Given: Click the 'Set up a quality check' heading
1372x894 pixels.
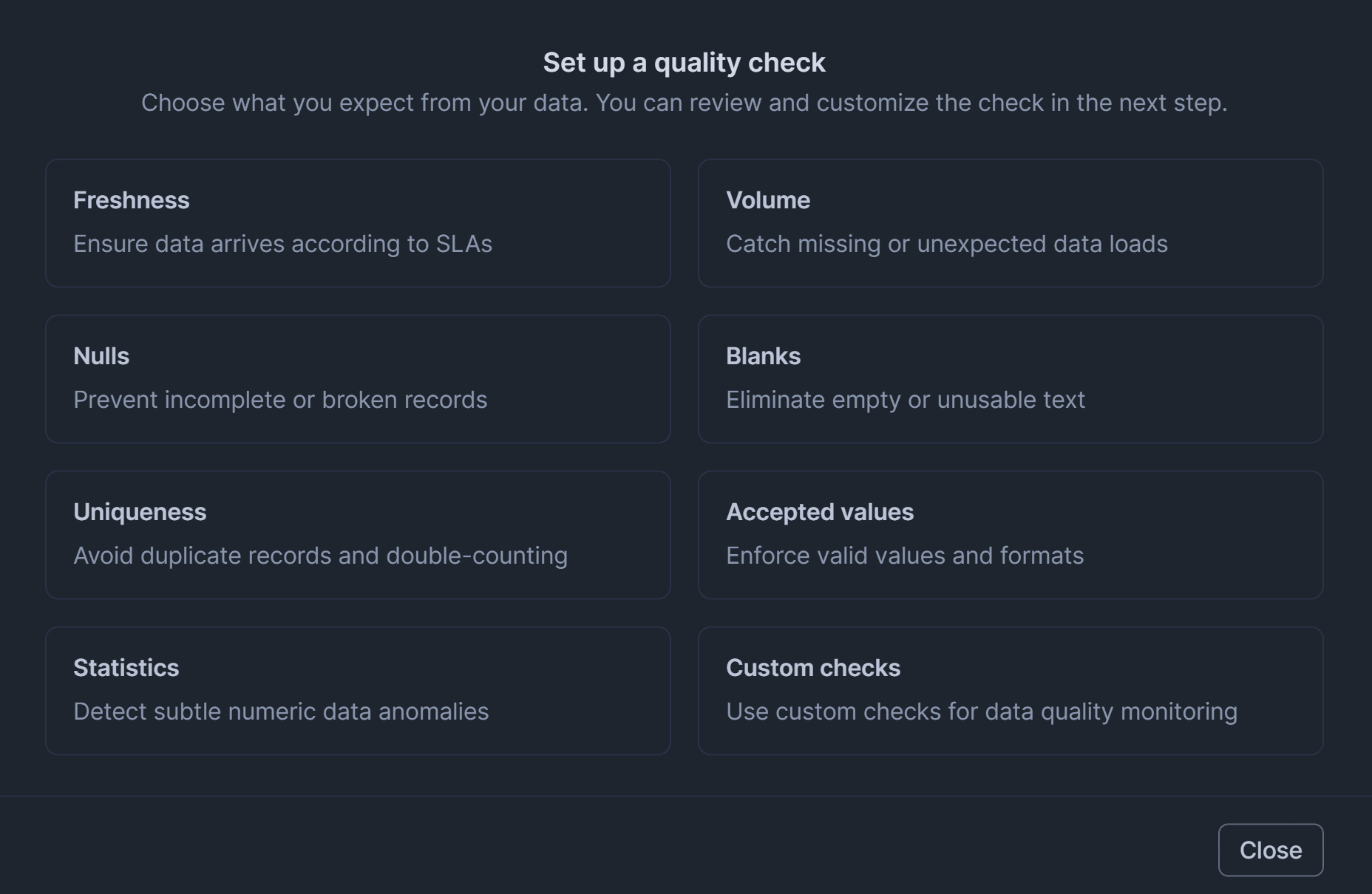Looking at the screenshot, I should (684, 63).
